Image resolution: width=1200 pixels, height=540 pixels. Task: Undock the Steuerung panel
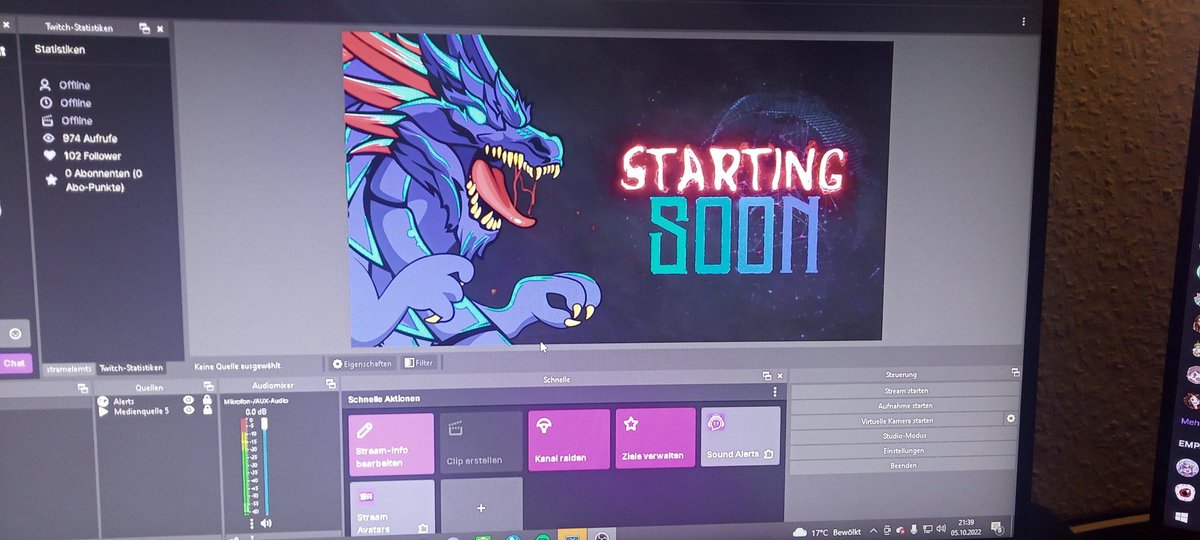[x=1015, y=372]
